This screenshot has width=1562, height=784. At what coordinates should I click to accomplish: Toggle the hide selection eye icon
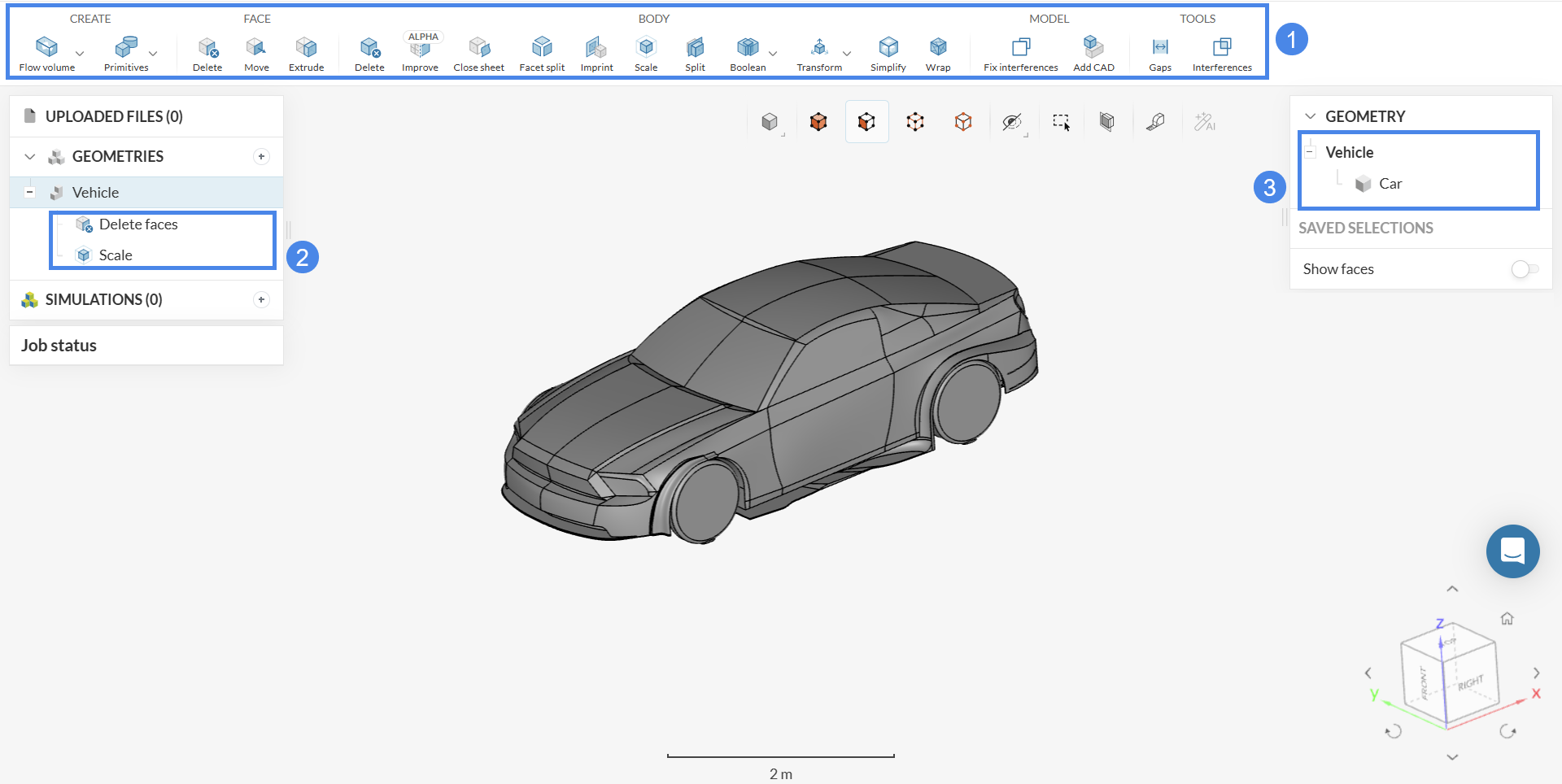(1011, 122)
